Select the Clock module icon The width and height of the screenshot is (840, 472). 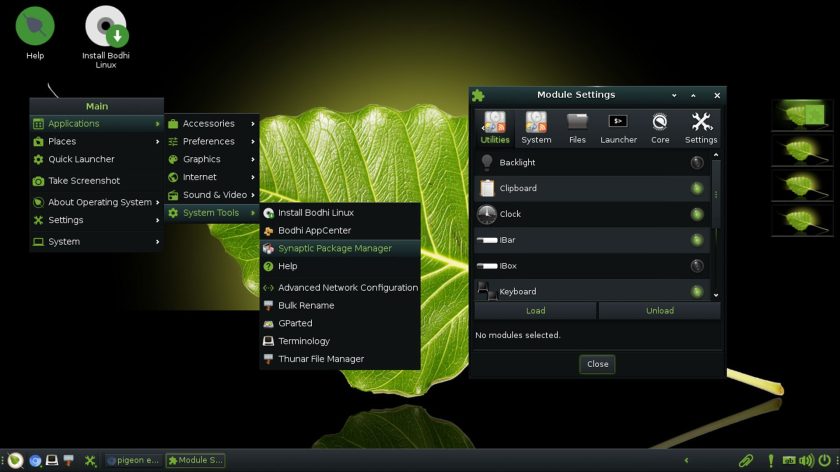pyautogui.click(x=486, y=214)
